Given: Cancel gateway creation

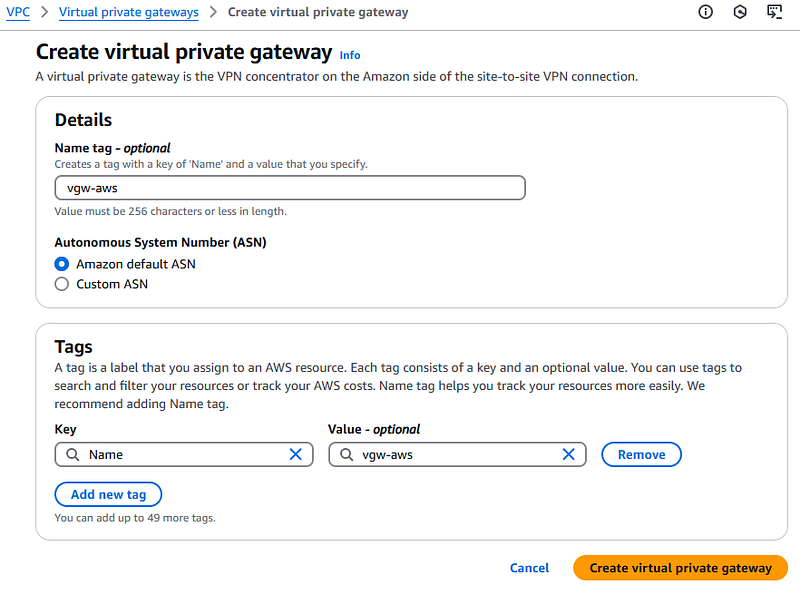Looking at the screenshot, I should pos(529,567).
